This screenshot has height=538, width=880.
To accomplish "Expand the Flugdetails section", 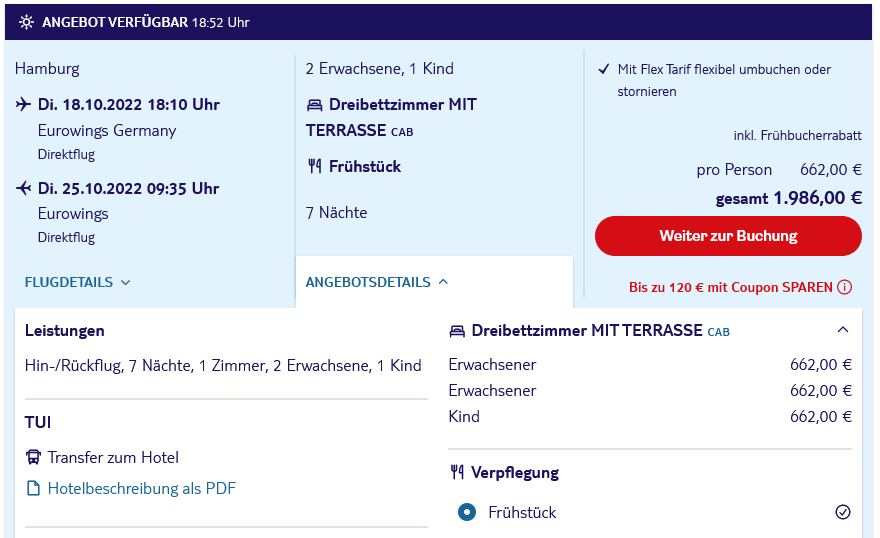I will point(77,282).
